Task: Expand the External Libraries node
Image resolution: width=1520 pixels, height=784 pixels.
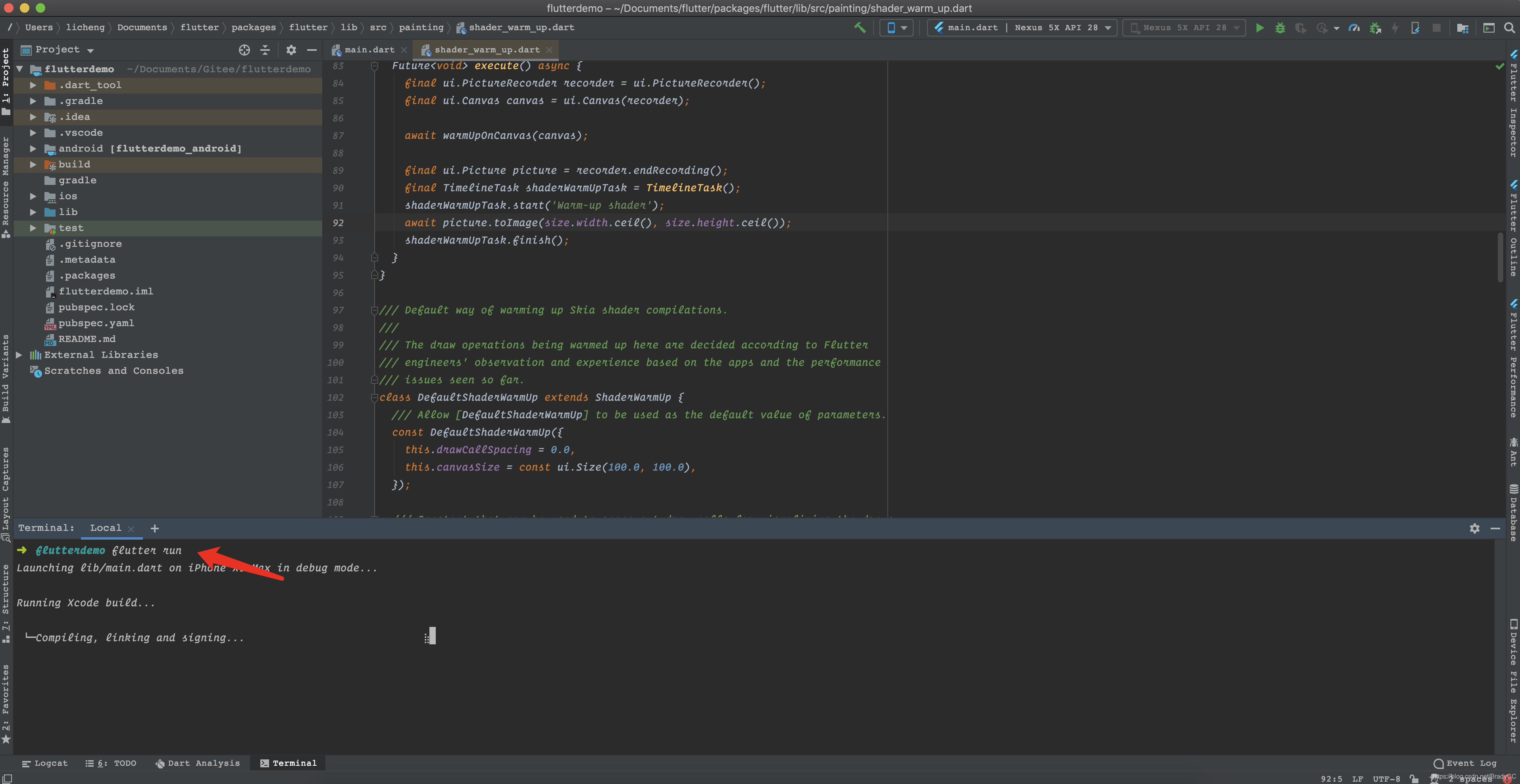Action: pyautogui.click(x=19, y=355)
